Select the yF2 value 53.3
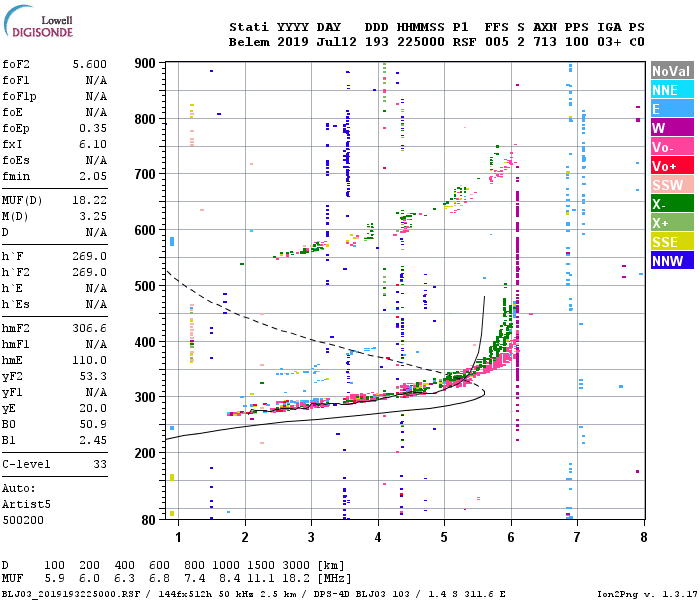This screenshot has width=700, height=600. (93, 377)
